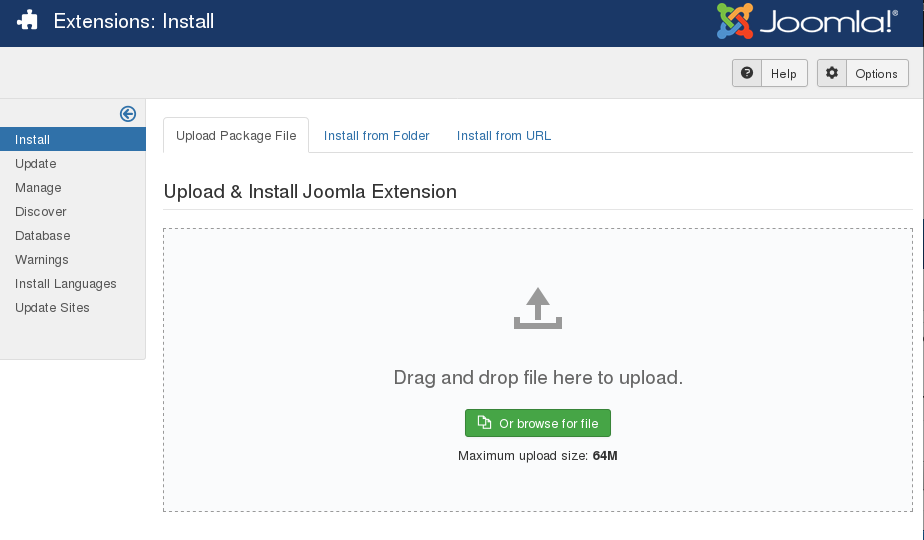Viewport: 924px width, 540px height.
Task: Click the Joomla! logo
Action: point(807,21)
